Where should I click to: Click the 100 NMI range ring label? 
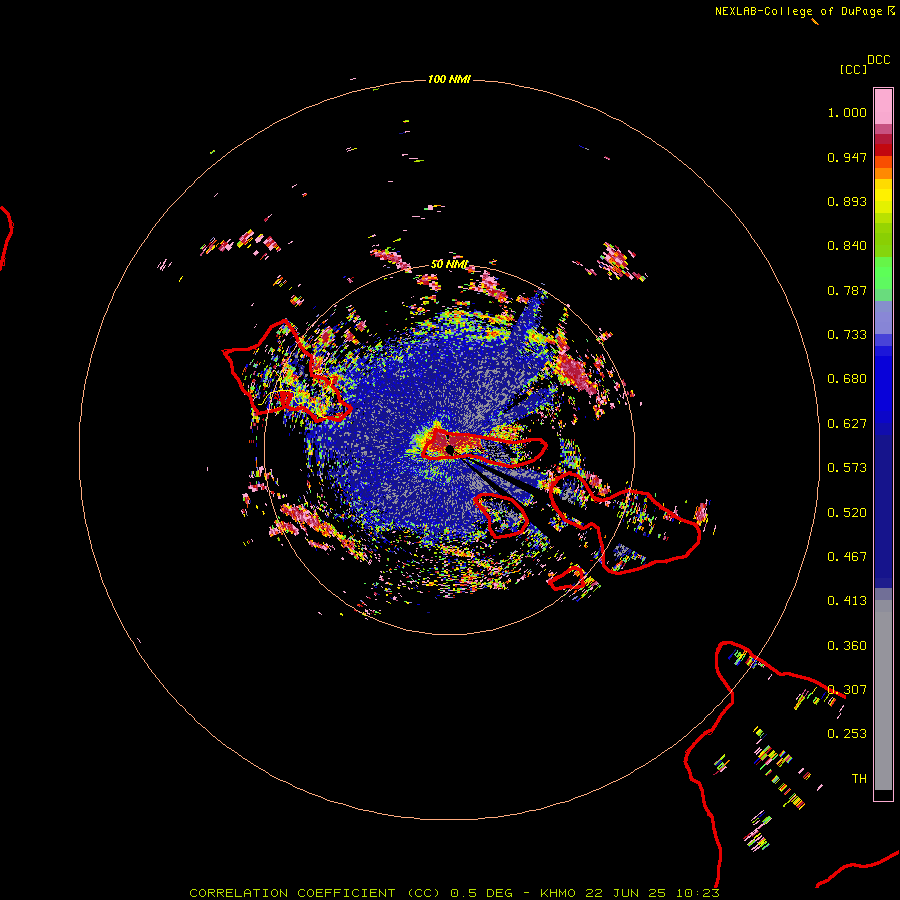449,79
